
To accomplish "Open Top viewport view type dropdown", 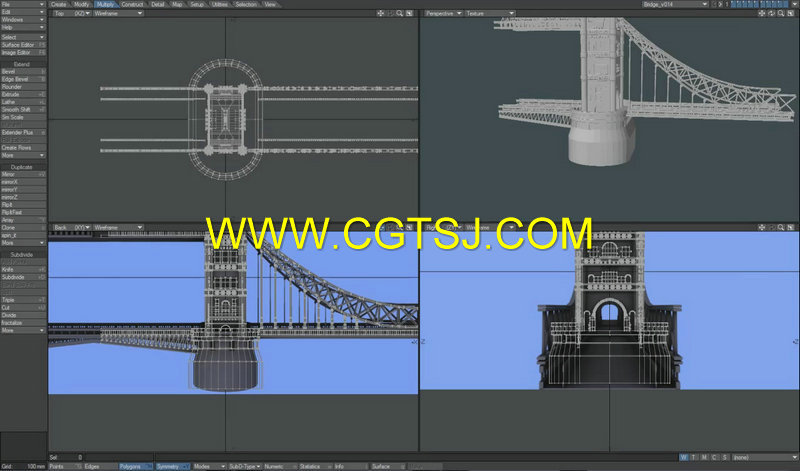I will (71, 13).
